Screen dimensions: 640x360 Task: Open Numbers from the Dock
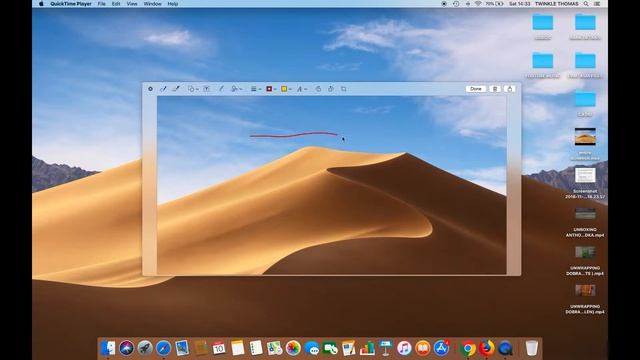point(367,348)
